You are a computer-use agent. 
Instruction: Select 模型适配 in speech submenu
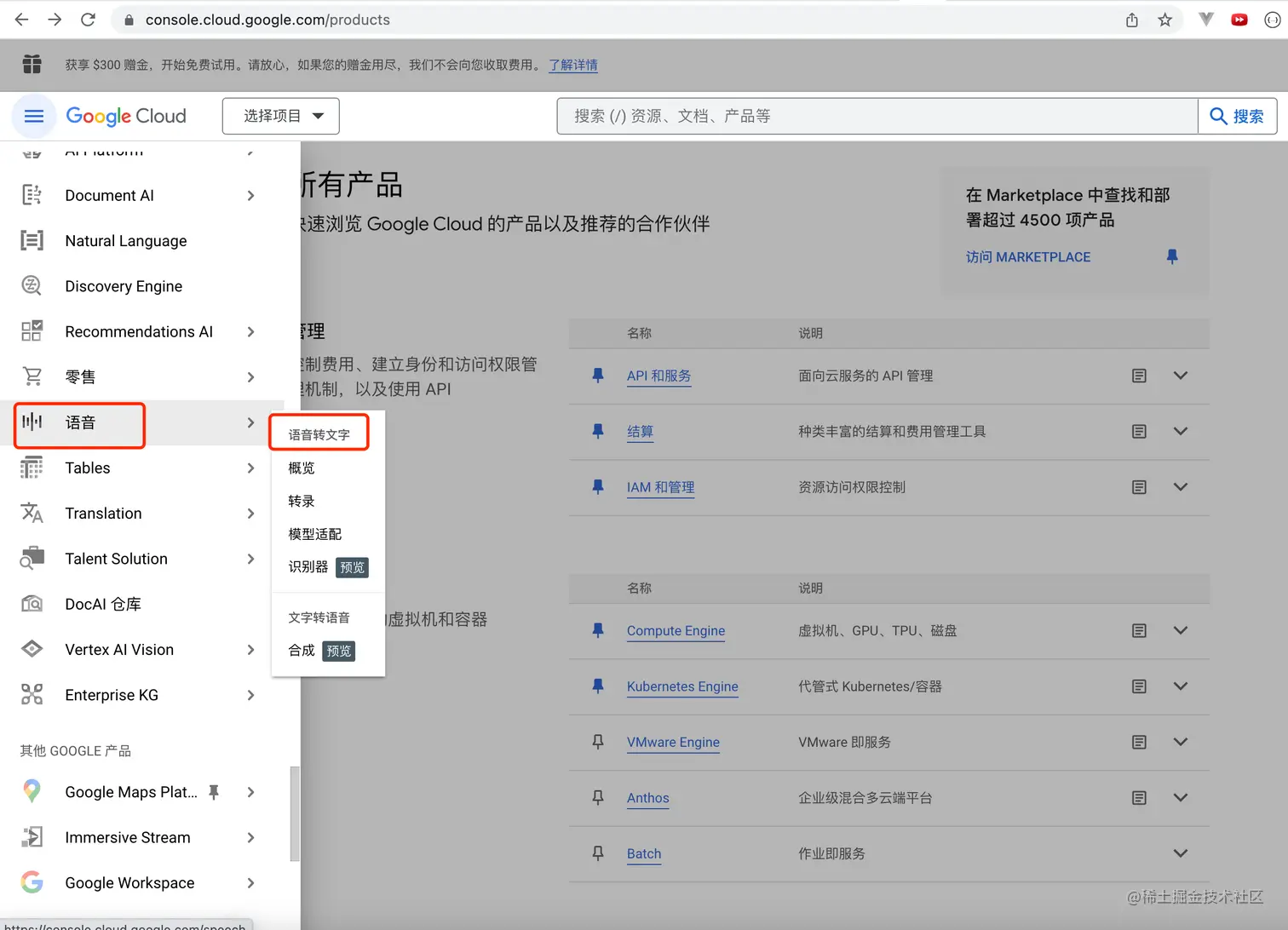(x=314, y=534)
